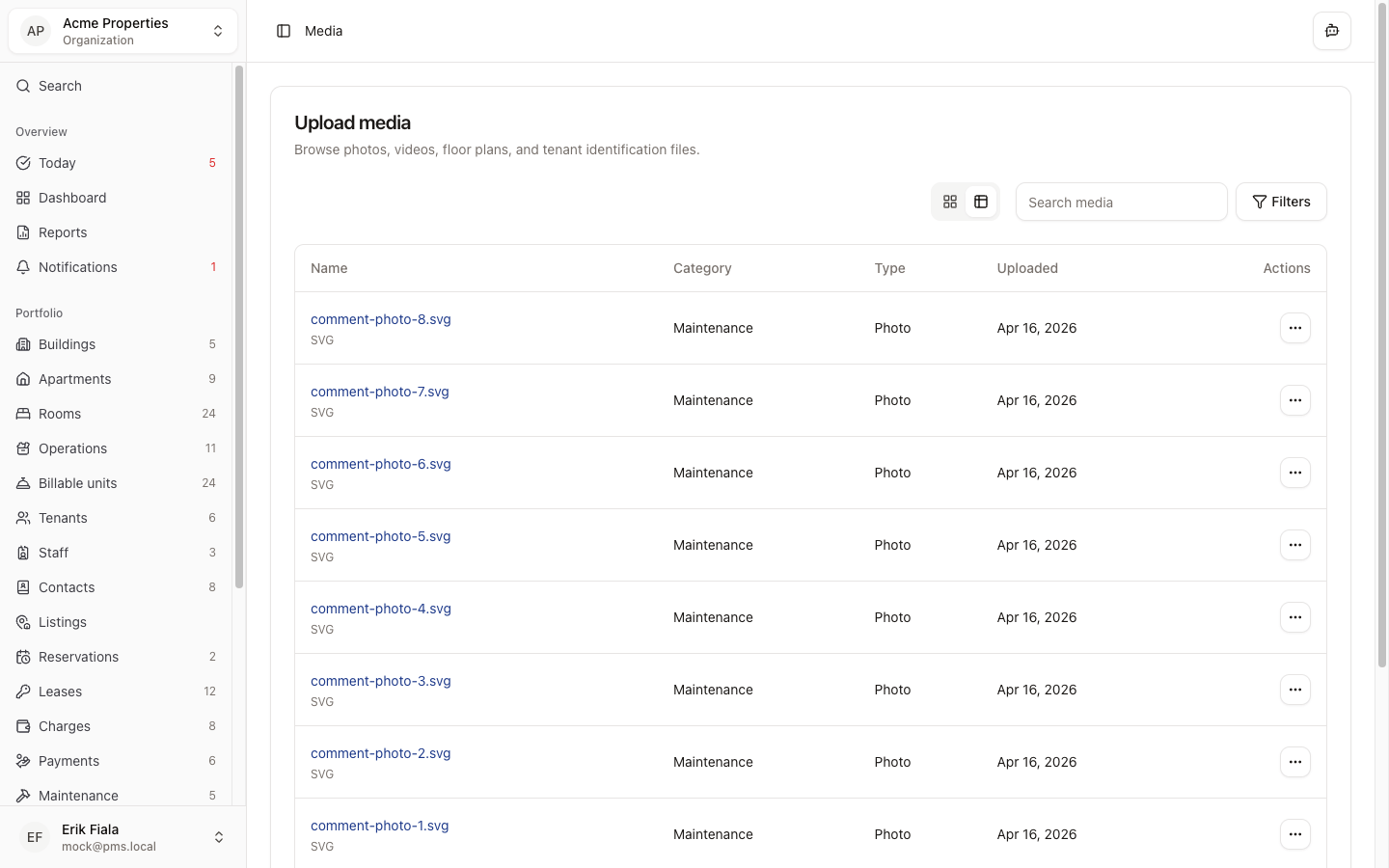Click the sidebar vertical scrollbar
The height and width of the screenshot is (868, 1389).
[239, 328]
